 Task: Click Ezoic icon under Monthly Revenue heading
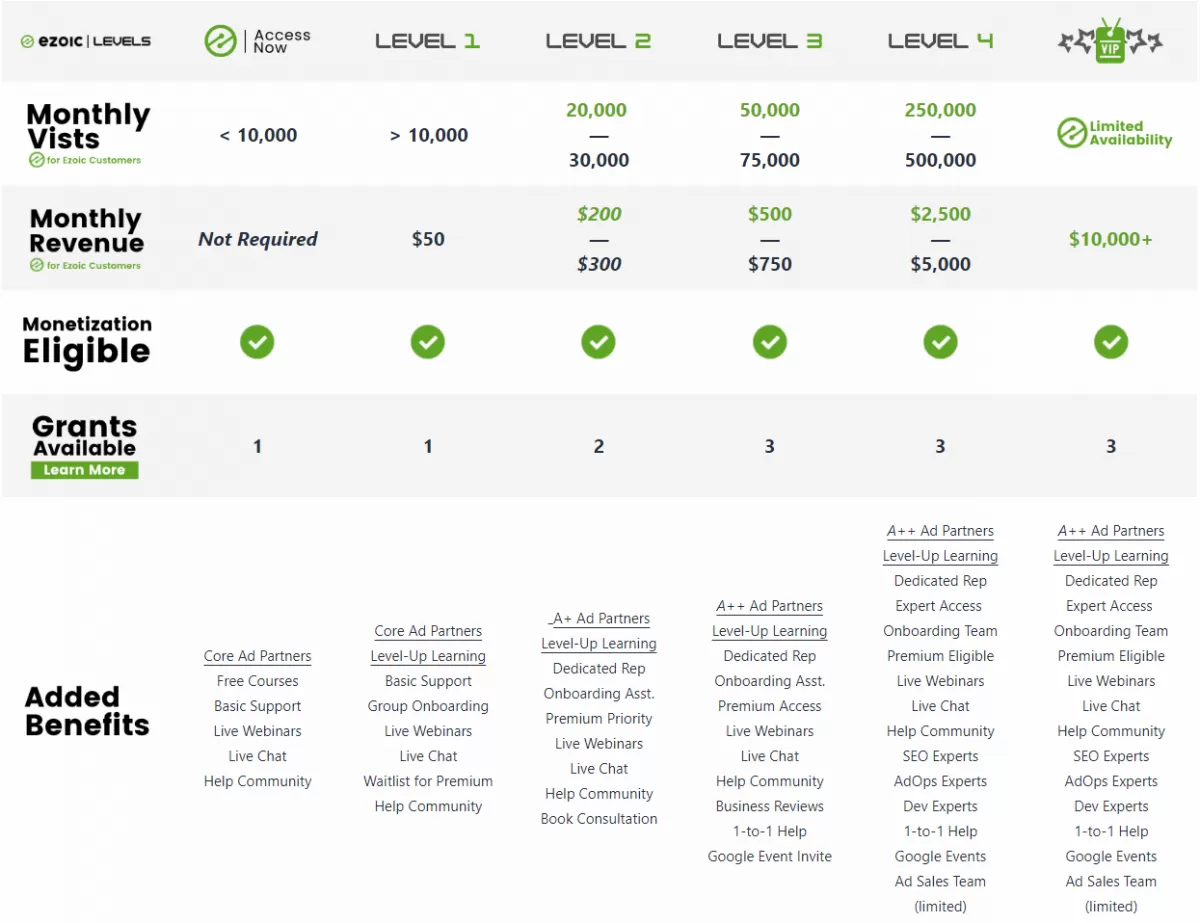pyautogui.click(x=36, y=265)
